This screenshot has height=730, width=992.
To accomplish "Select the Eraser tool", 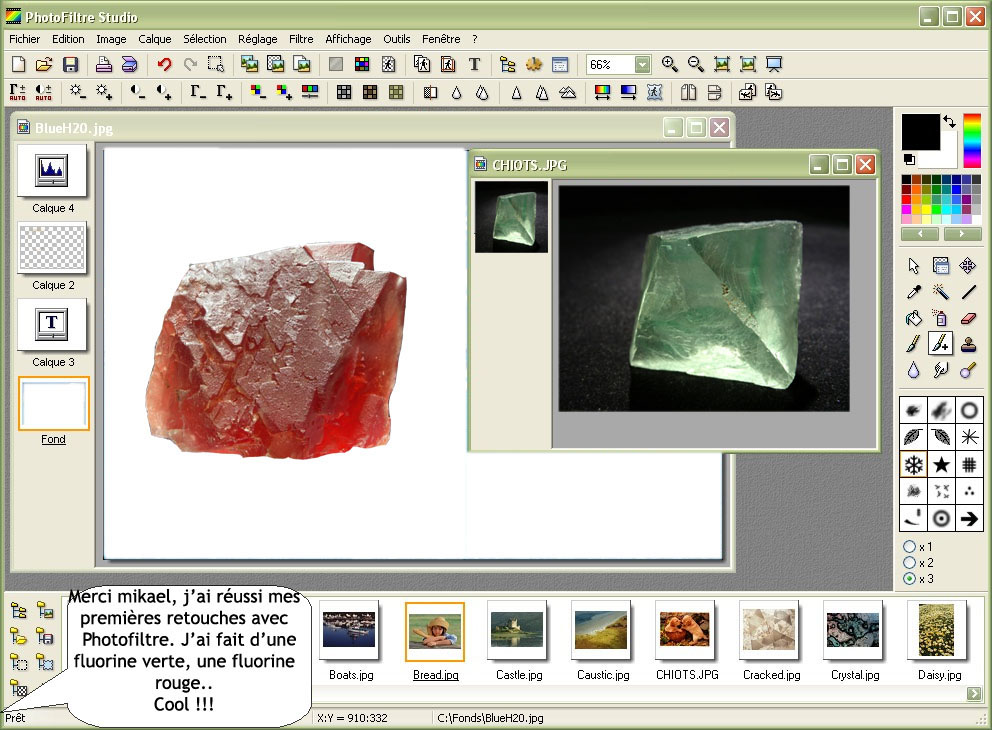I will pyautogui.click(x=967, y=319).
